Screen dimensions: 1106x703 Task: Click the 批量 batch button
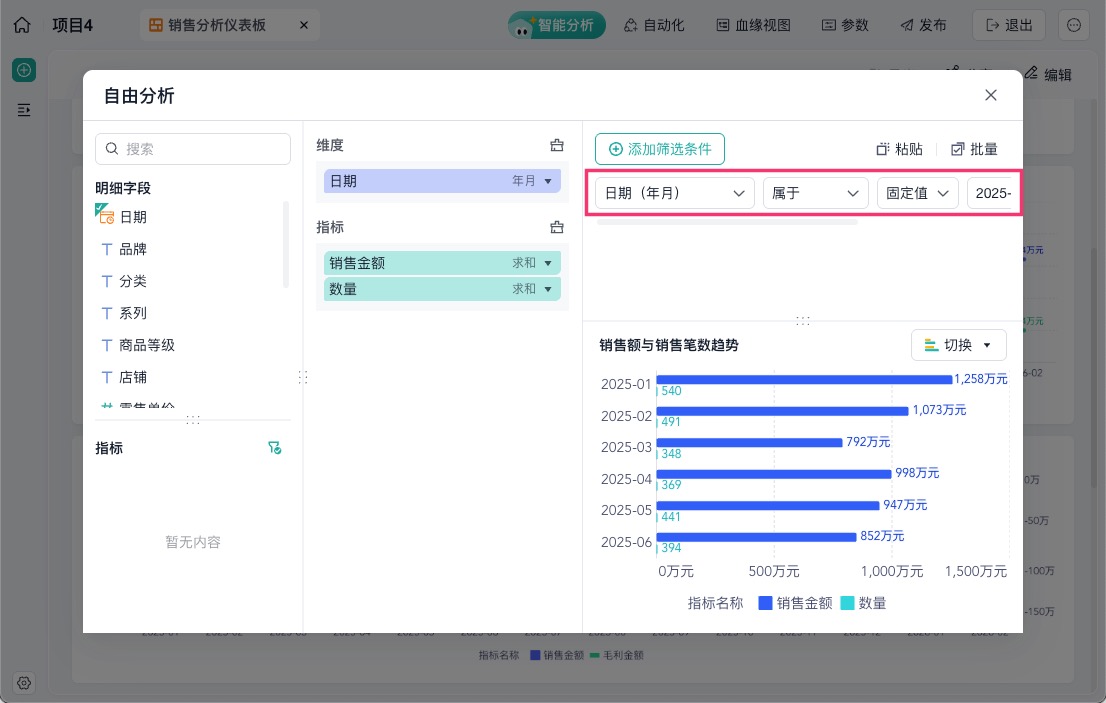click(x=974, y=149)
